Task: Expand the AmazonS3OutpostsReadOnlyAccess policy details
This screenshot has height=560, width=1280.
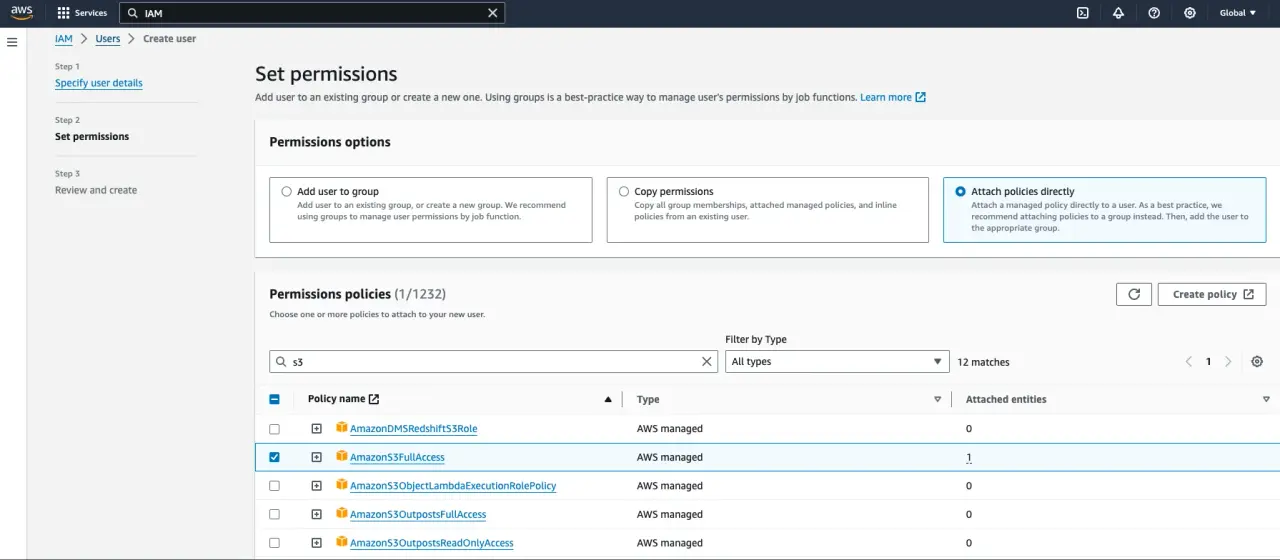Action: coord(316,543)
